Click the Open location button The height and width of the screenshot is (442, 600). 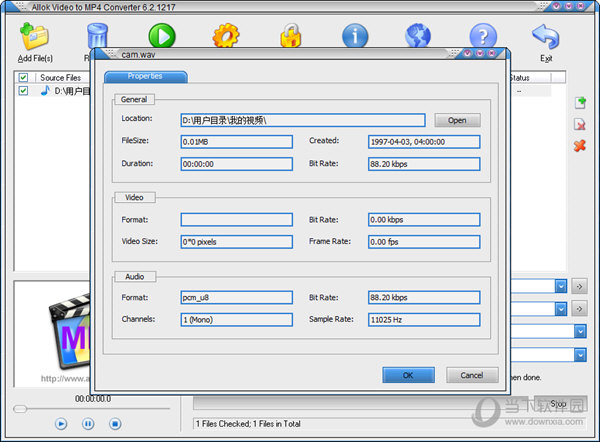(x=457, y=120)
